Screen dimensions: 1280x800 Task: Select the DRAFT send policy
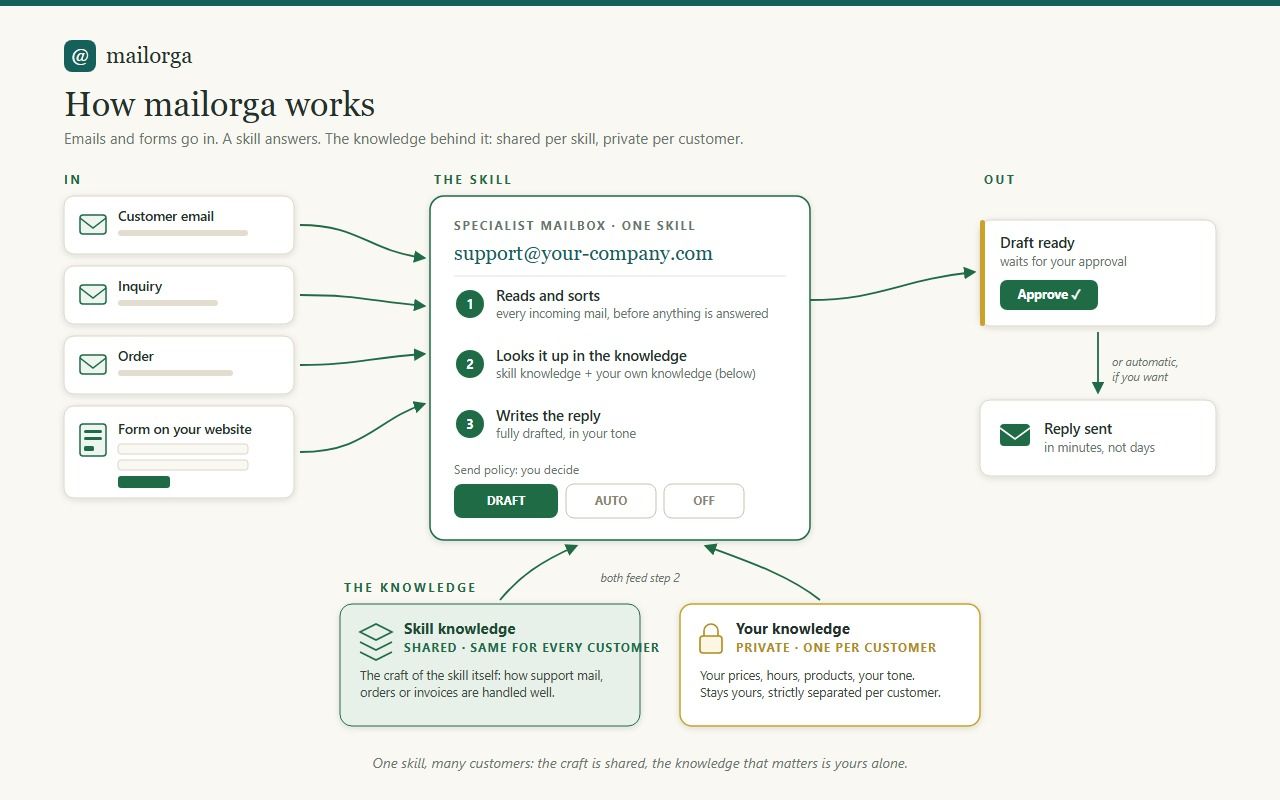point(506,501)
